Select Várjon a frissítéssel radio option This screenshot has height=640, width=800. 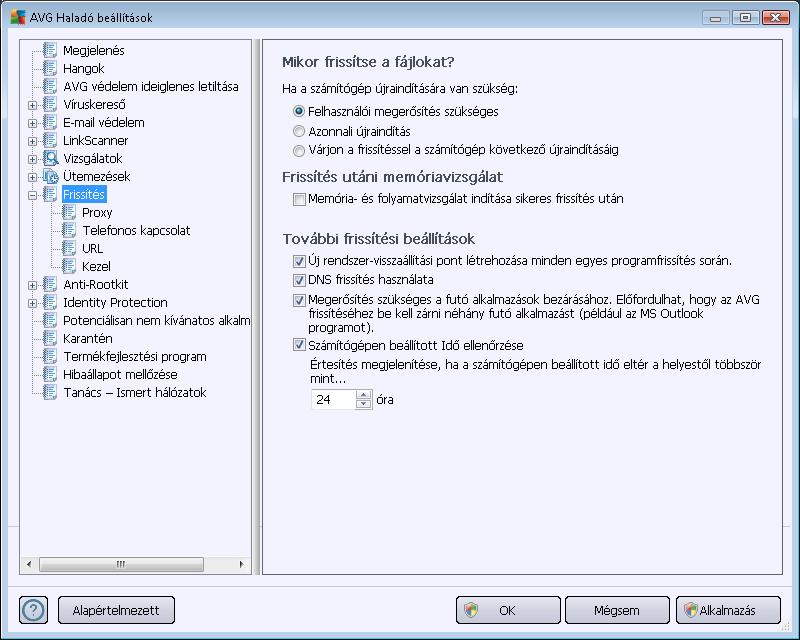[299, 150]
